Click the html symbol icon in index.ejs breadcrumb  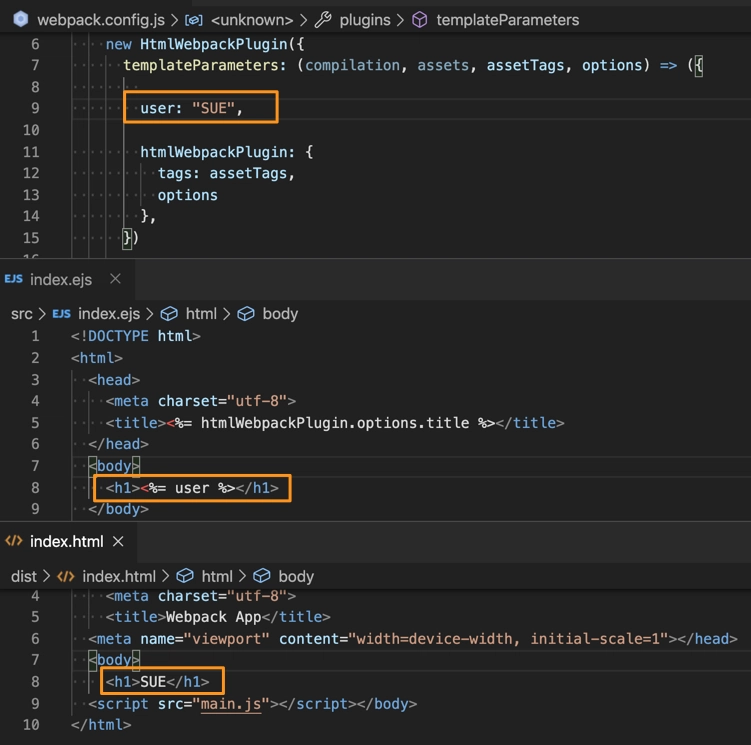(x=169, y=314)
